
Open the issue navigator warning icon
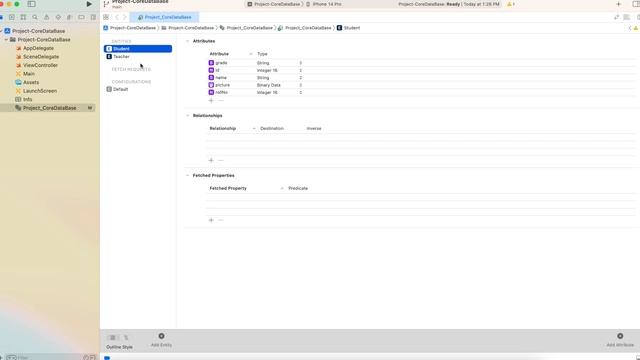47,17
